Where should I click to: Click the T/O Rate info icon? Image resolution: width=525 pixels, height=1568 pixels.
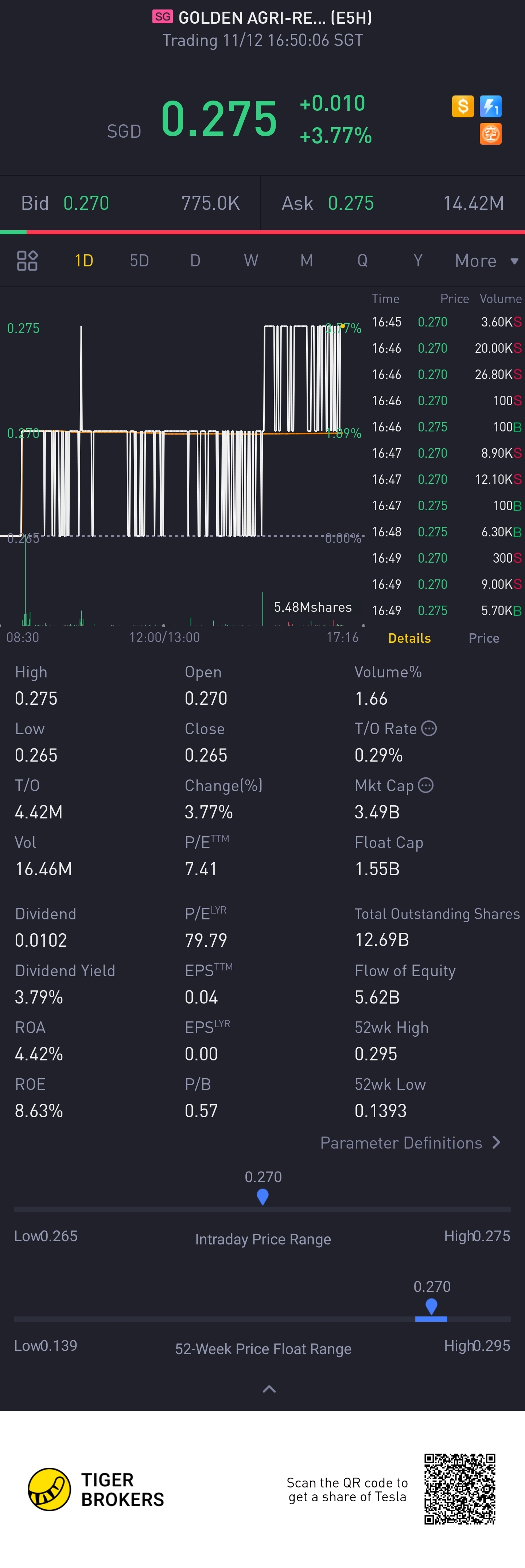pyautogui.click(x=429, y=728)
